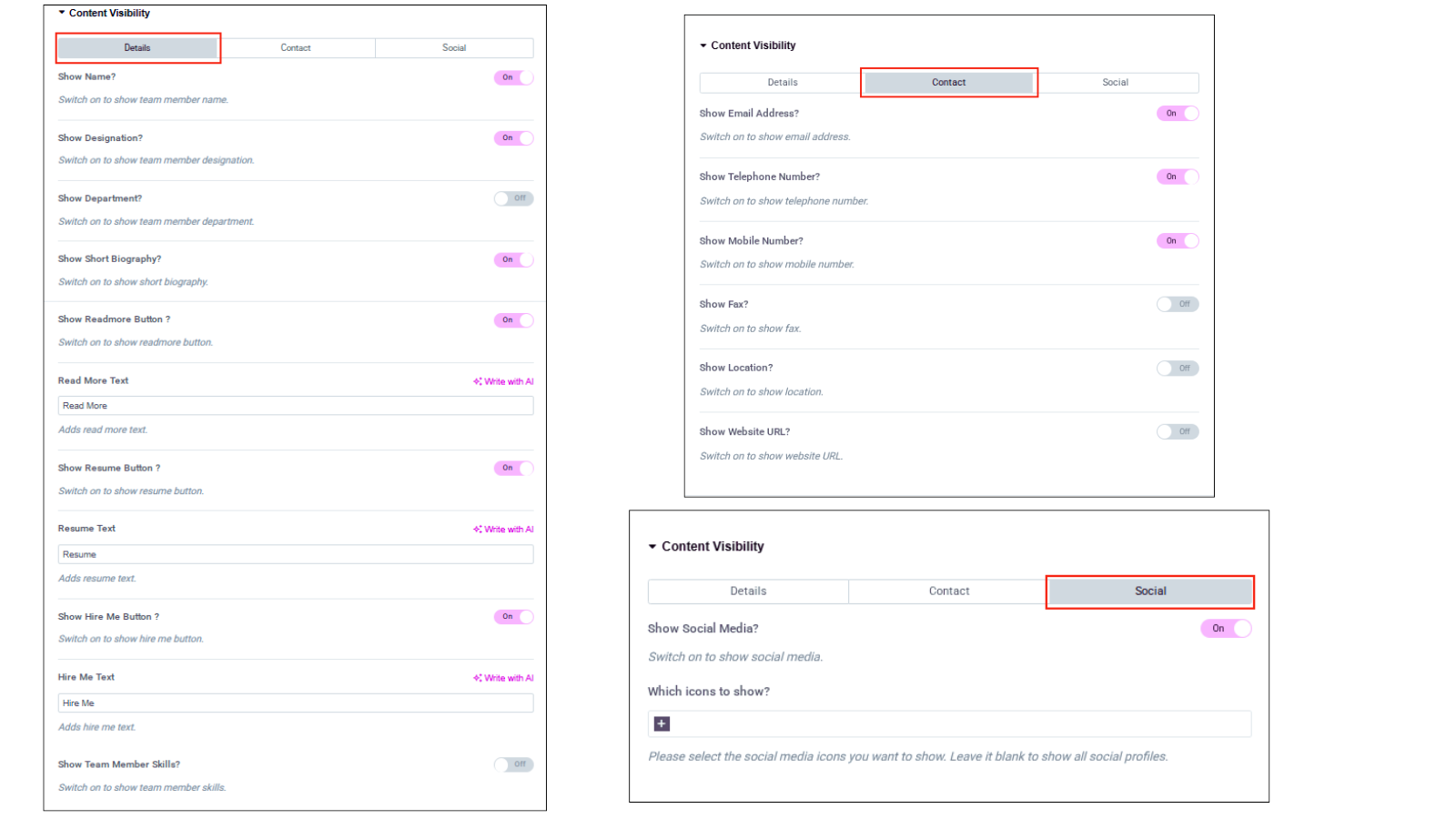
Task: Click Write with AI for Resume Text
Action: click(x=503, y=530)
